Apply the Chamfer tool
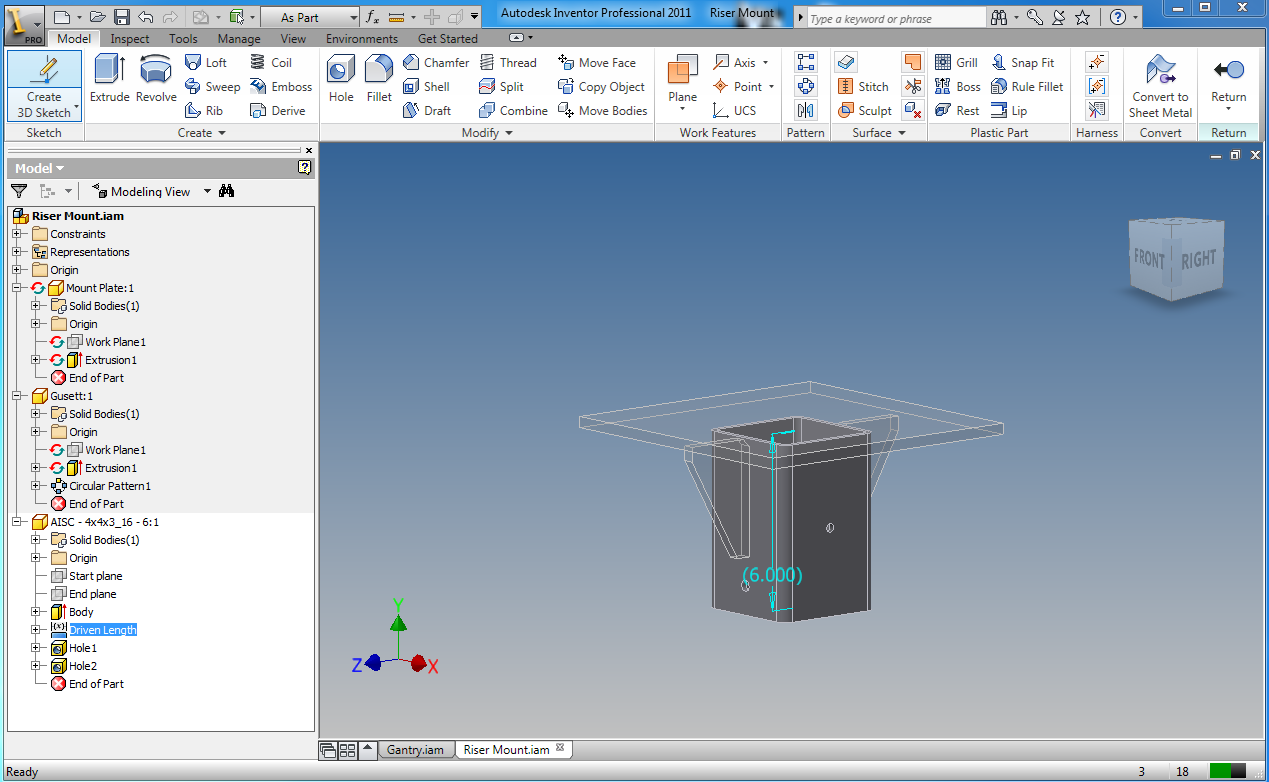The image size is (1269, 782). pyautogui.click(x=436, y=62)
